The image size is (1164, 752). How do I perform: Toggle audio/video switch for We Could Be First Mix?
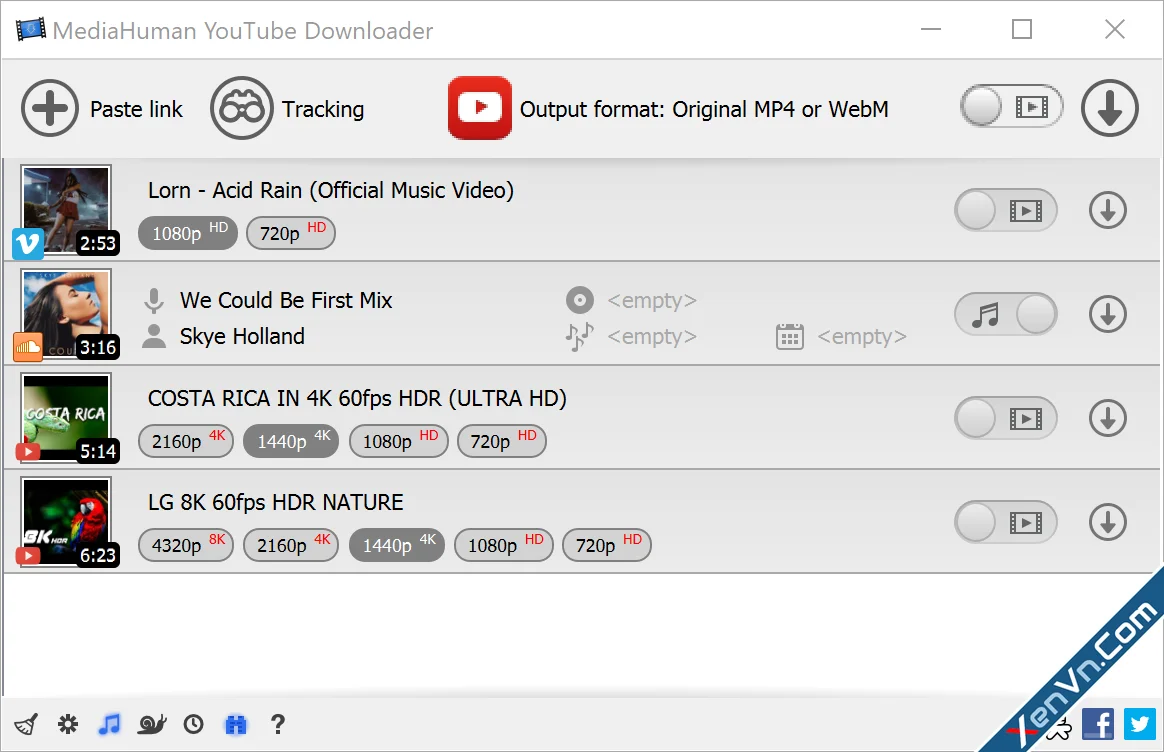pos(1006,314)
